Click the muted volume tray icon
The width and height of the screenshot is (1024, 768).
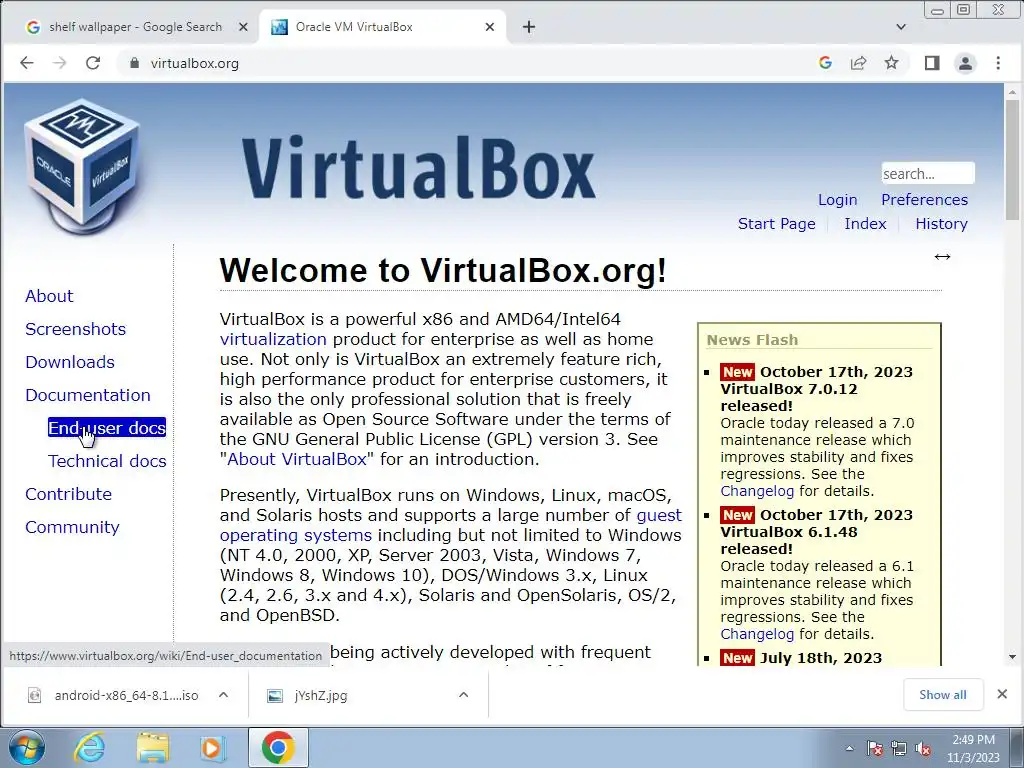923,748
